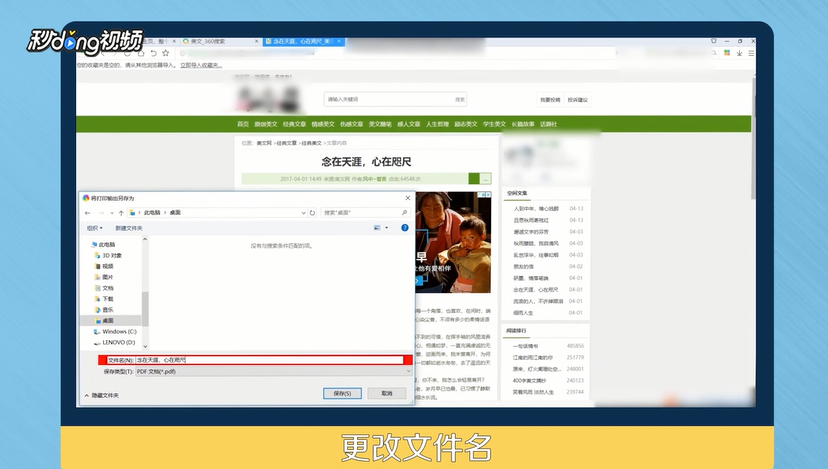
Task: Switch to the 美文_360搜索 tab
Action: coord(221,41)
